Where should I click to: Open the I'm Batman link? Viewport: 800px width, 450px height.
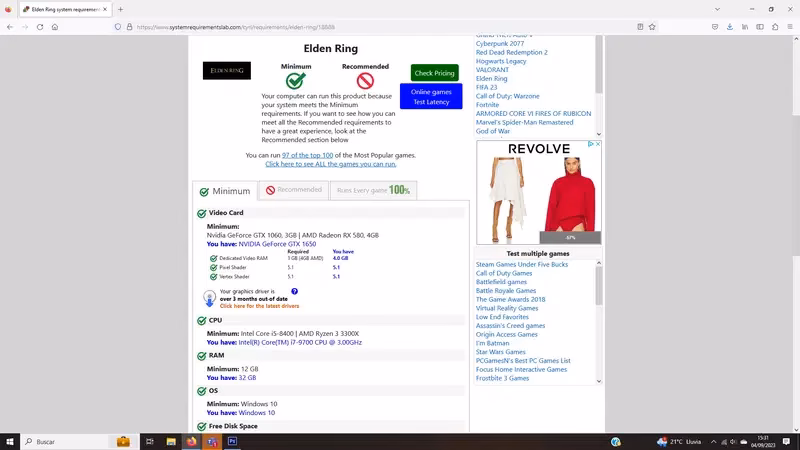(492, 343)
